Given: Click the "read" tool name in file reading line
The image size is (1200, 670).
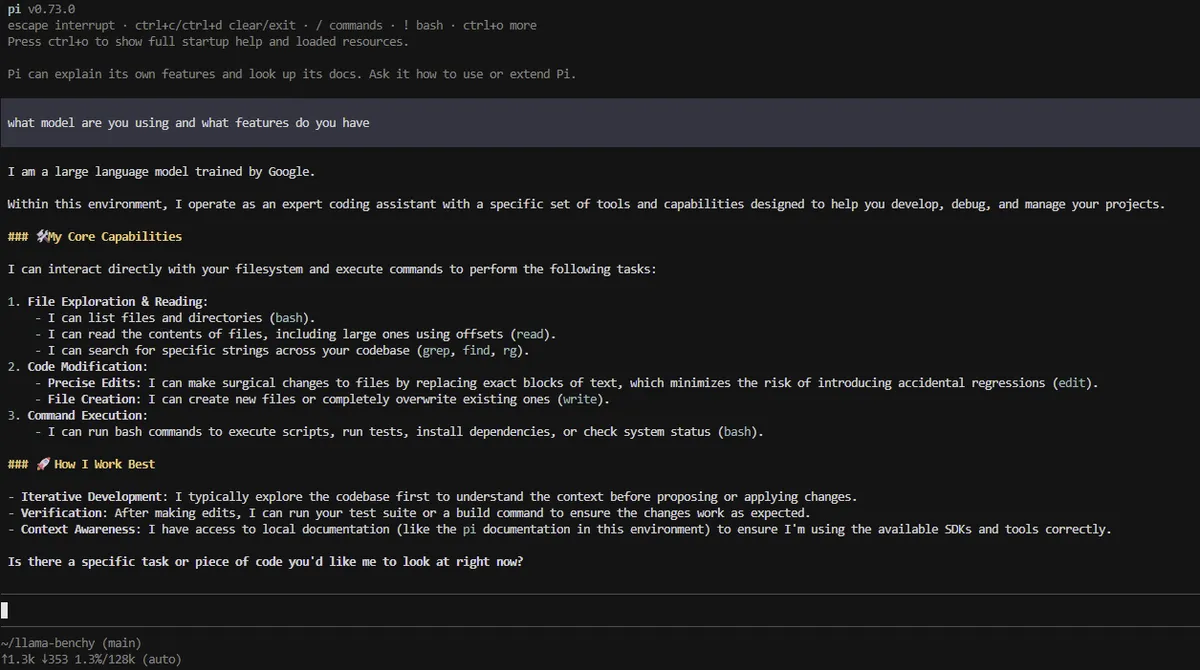Looking at the screenshot, I should point(532,334).
